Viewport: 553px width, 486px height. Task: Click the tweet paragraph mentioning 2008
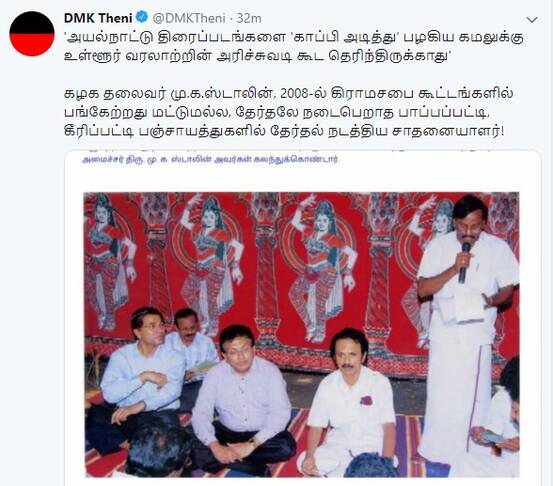[x=288, y=113]
